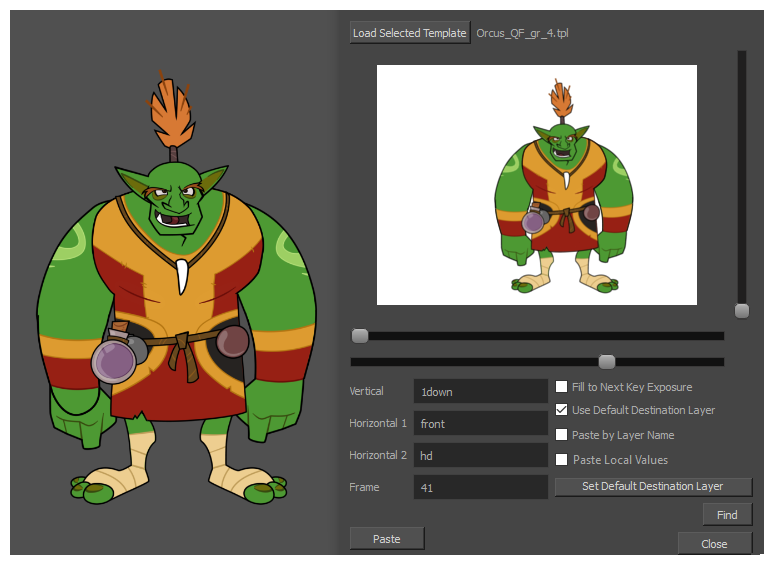Click the Horizontal 2 field with hd
The image size is (774, 573).
480,455
